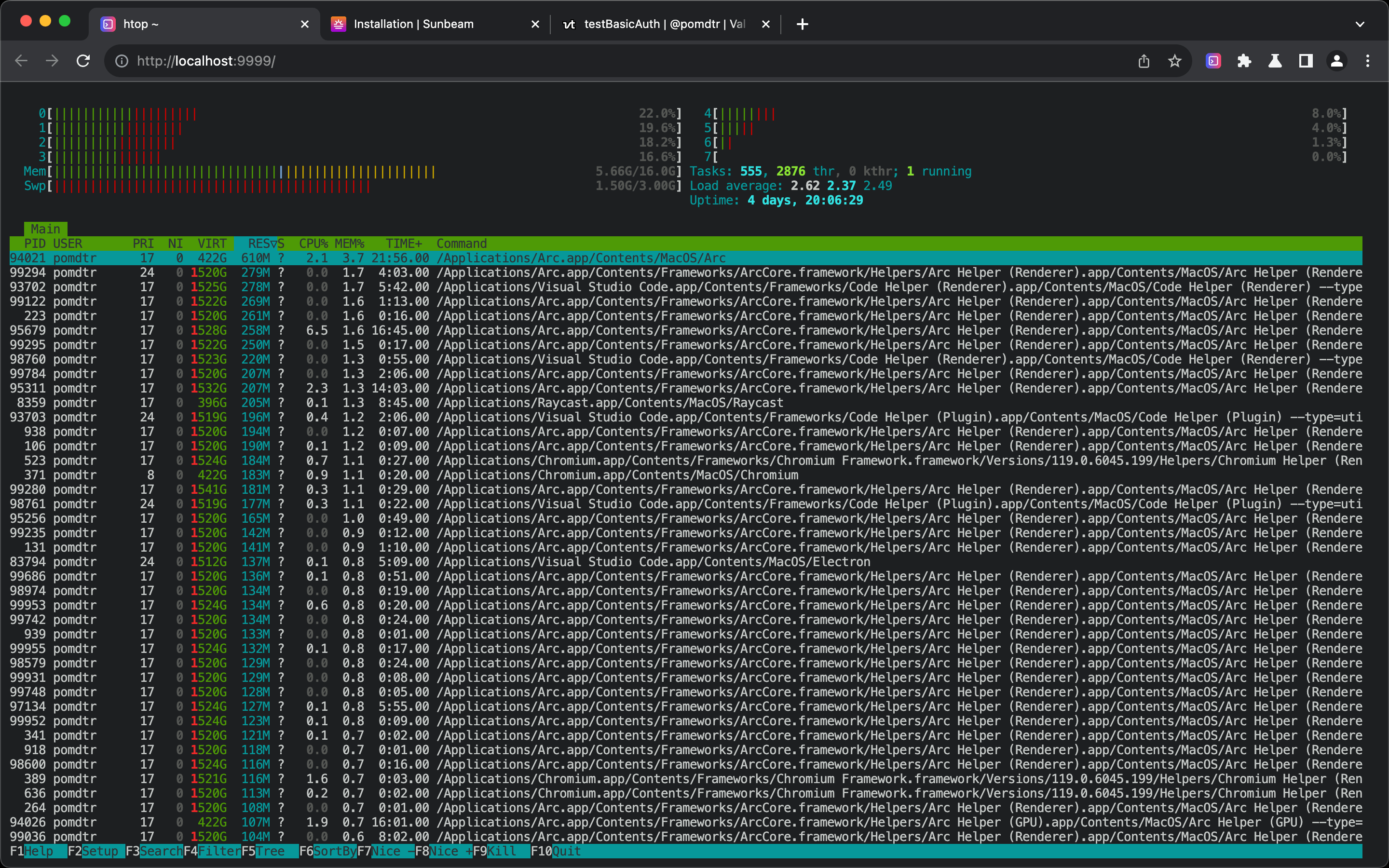Screen dimensions: 1389x868
Task: Toggle the browser side panel icon
Action: pos(1306,61)
